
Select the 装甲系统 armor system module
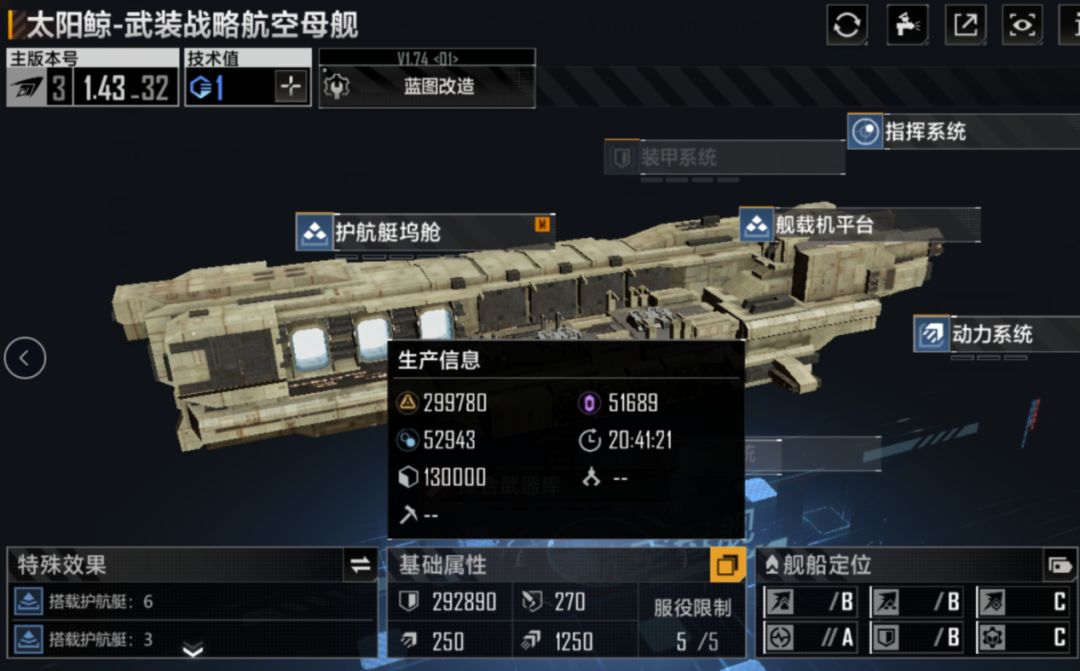(725, 158)
